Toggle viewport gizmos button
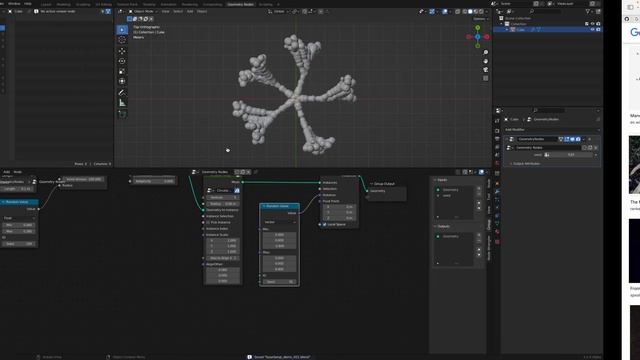The height and width of the screenshot is (360, 640). click(432, 11)
